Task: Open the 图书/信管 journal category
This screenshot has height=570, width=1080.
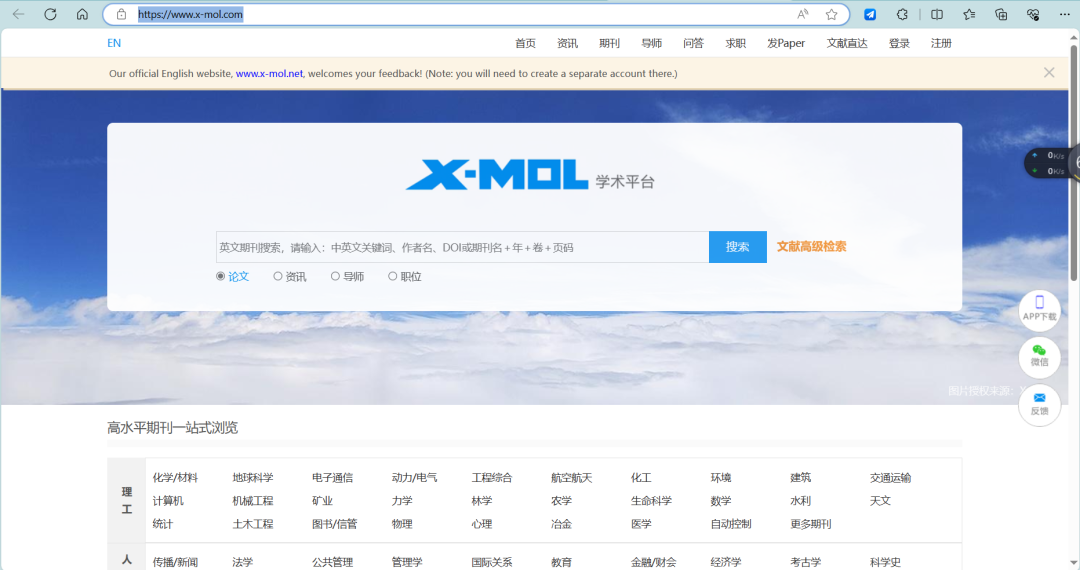Action: pyautogui.click(x=335, y=525)
